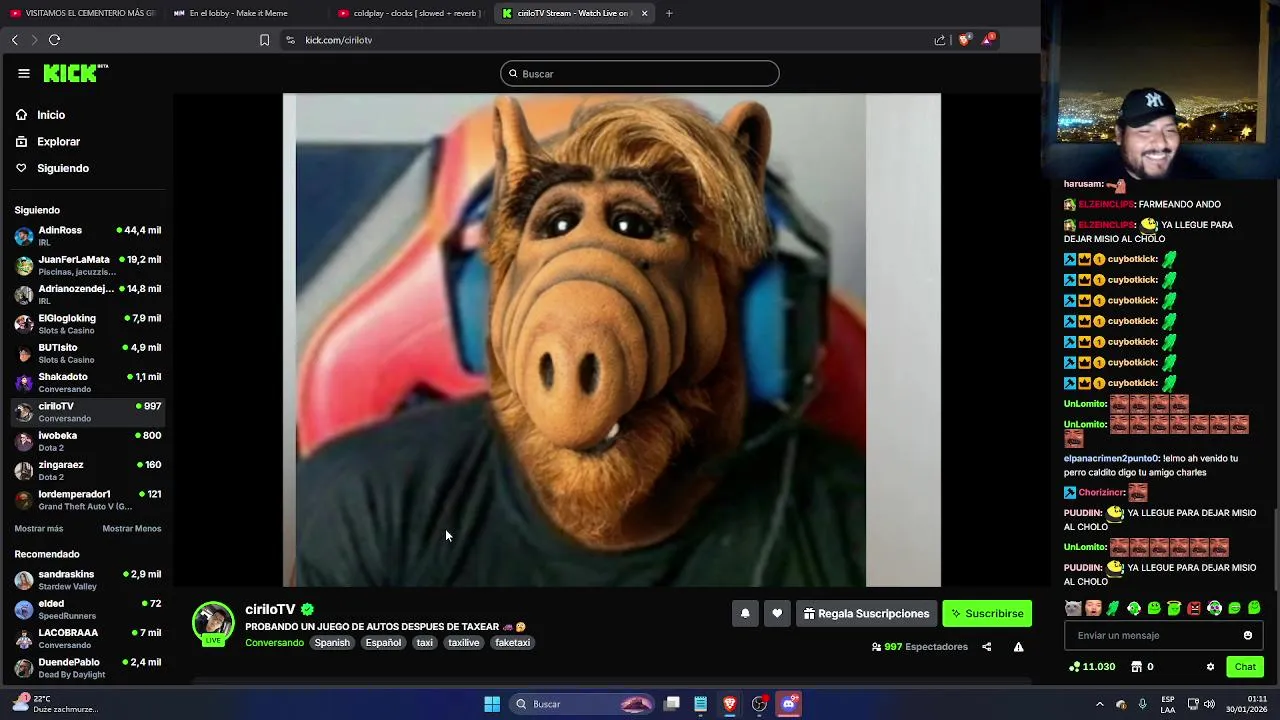Click the green Suscribirse button

(987, 614)
